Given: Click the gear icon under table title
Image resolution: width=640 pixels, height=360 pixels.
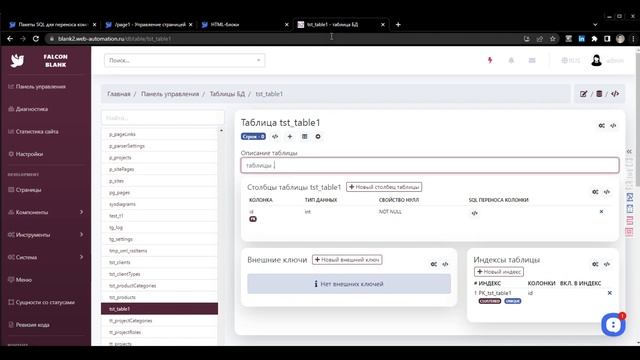Looking at the screenshot, I should [x=318, y=136].
